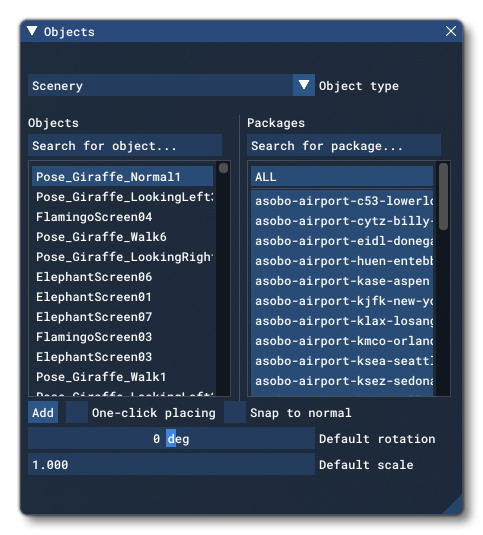Viewport: 483px width, 535px height.
Task: Select ElephantScreen07 object
Action: point(122,317)
